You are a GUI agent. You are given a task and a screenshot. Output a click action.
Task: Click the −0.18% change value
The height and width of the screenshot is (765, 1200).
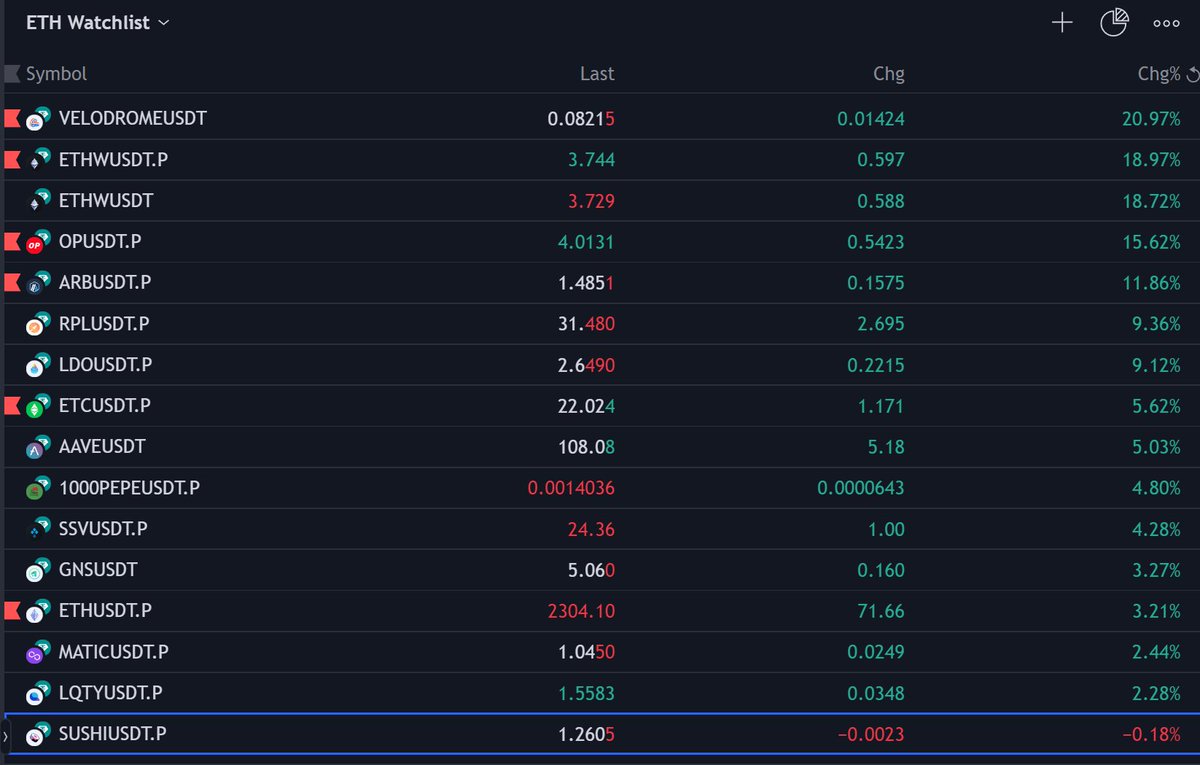1151,733
